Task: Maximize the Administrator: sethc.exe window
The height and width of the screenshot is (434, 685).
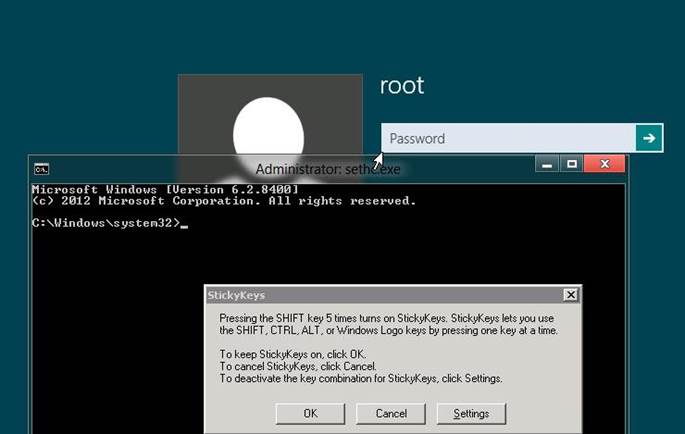Action: coord(571,164)
